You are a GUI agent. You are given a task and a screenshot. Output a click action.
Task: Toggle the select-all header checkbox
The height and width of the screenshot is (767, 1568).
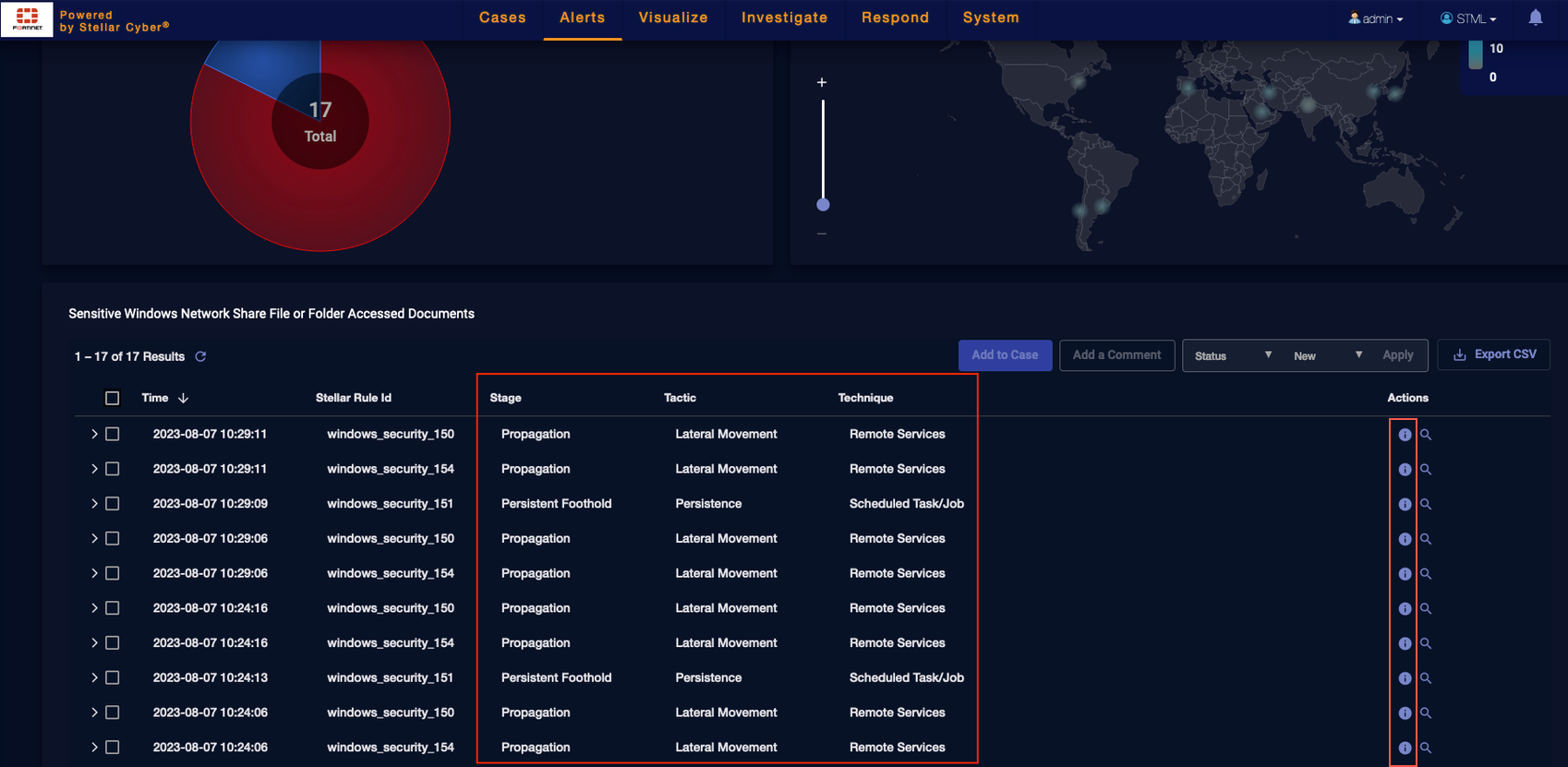coord(113,398)
